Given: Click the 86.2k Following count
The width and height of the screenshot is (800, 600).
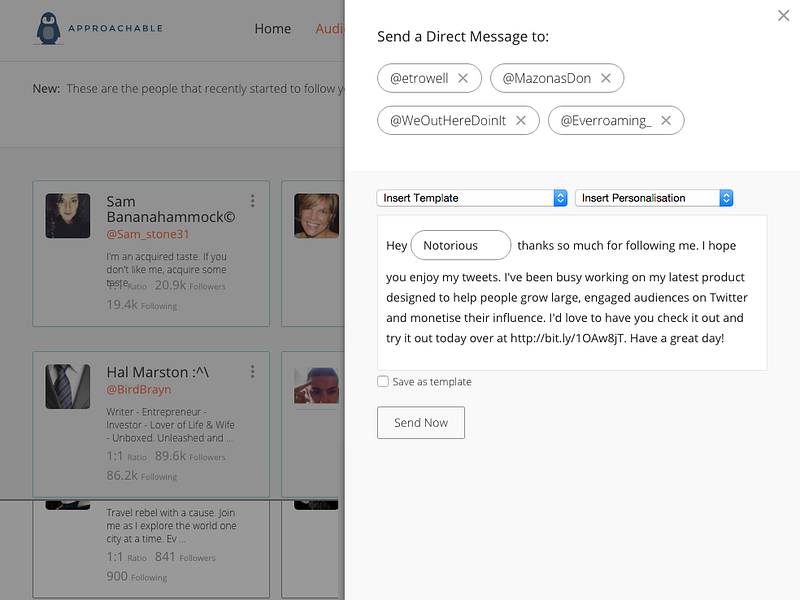Looking at the screenshot, I should coord(142,475).
